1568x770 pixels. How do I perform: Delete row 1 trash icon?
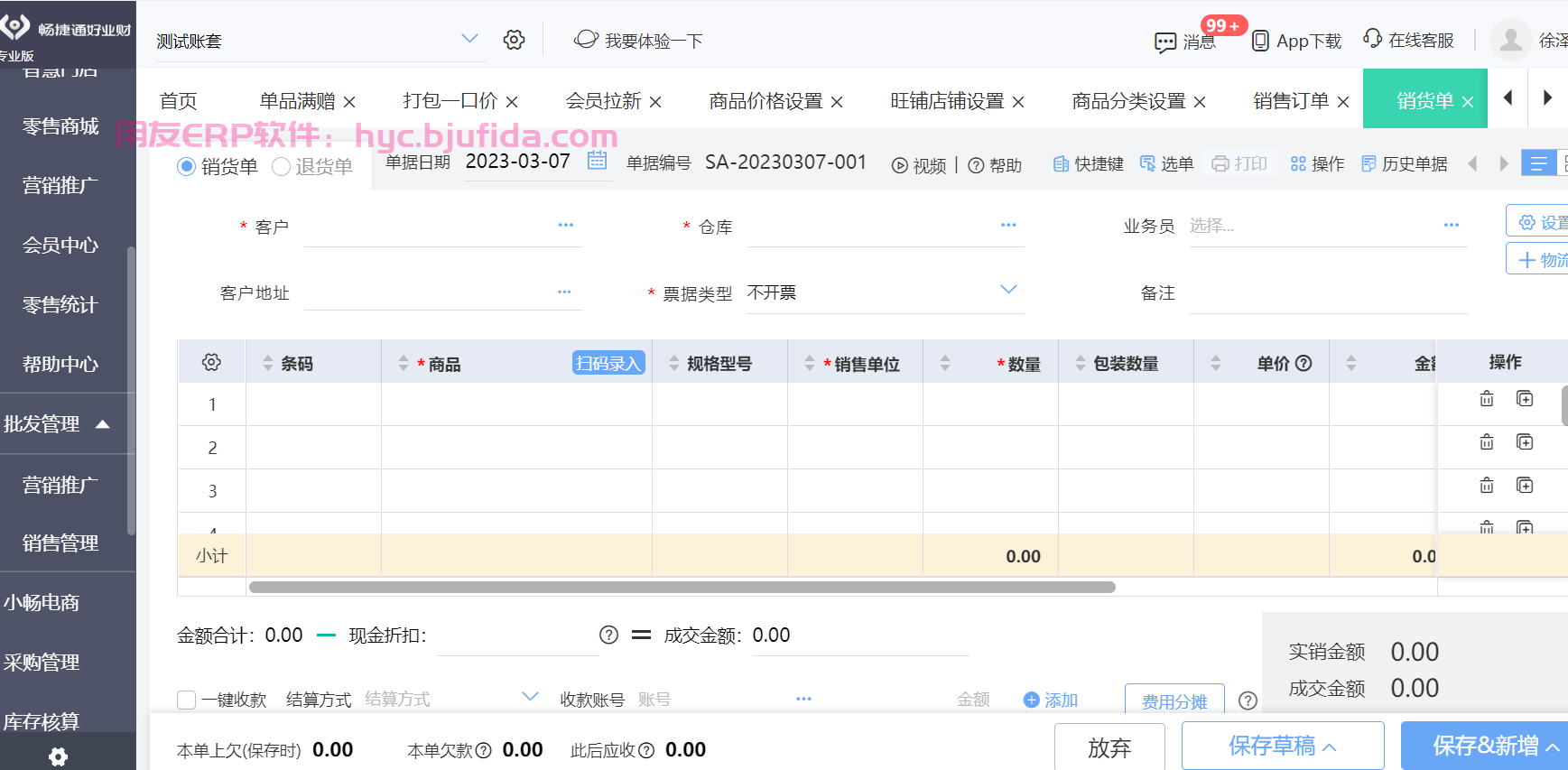tap(1487, 399)
